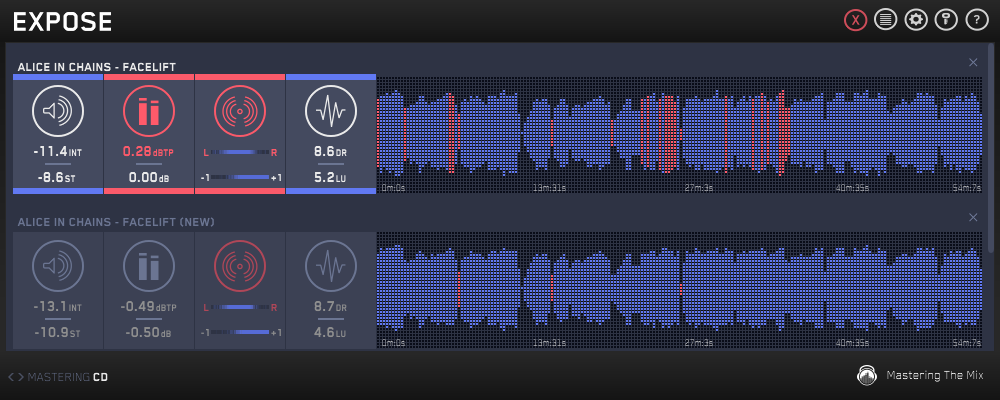Screen dimensions: 1000x400
Task: Click the L-R balance meter on first track
Action: click(x=240, y=152)
